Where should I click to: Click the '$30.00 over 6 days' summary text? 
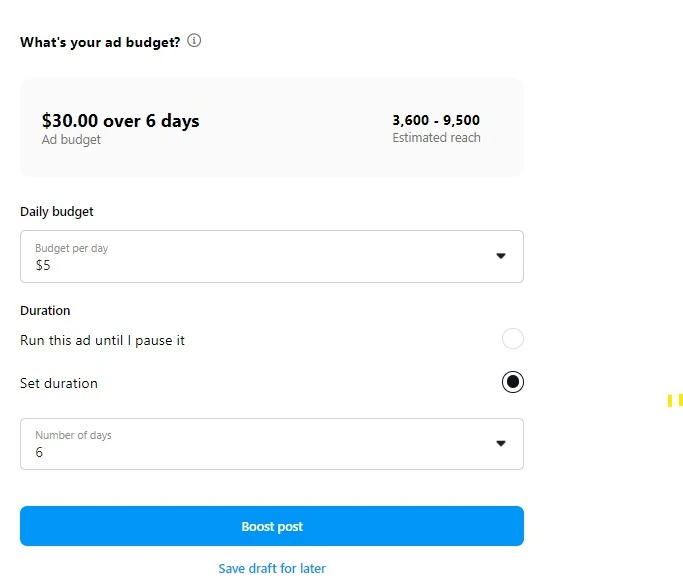click(x=120, y=121)
